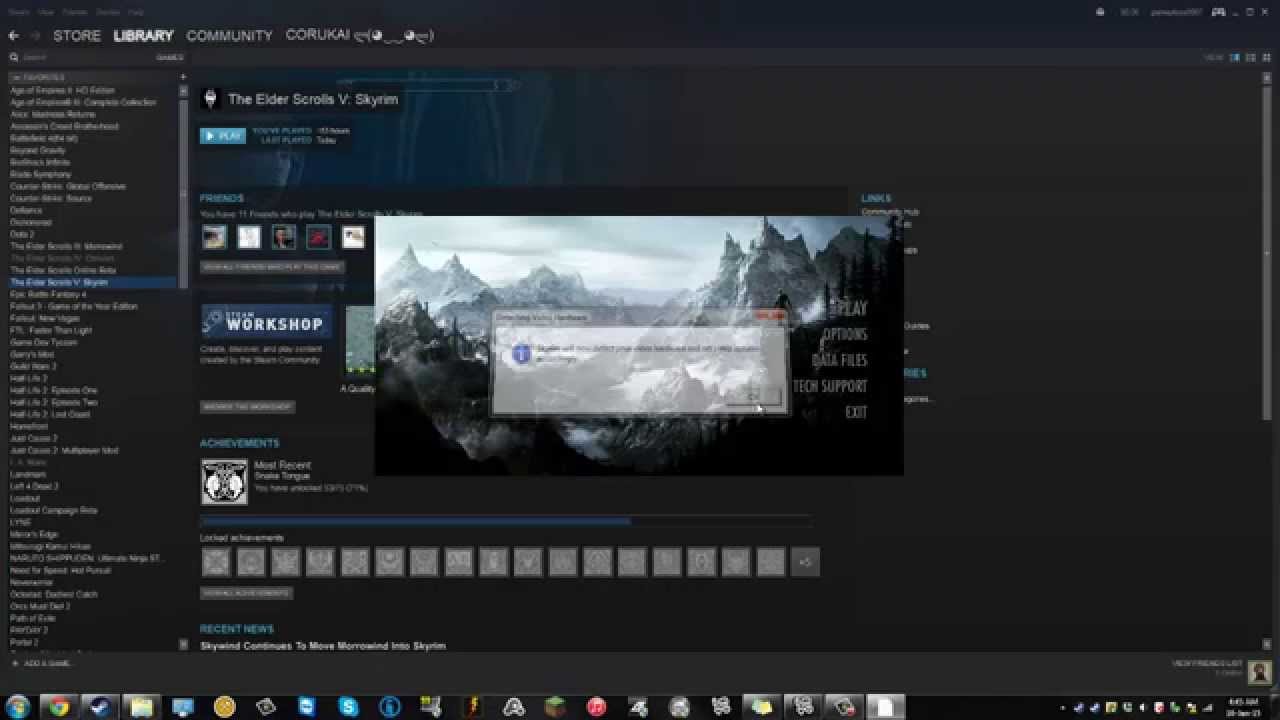Click View Friends List
The height and width of the screenshot is (720, 1280).
[1207, 664]
